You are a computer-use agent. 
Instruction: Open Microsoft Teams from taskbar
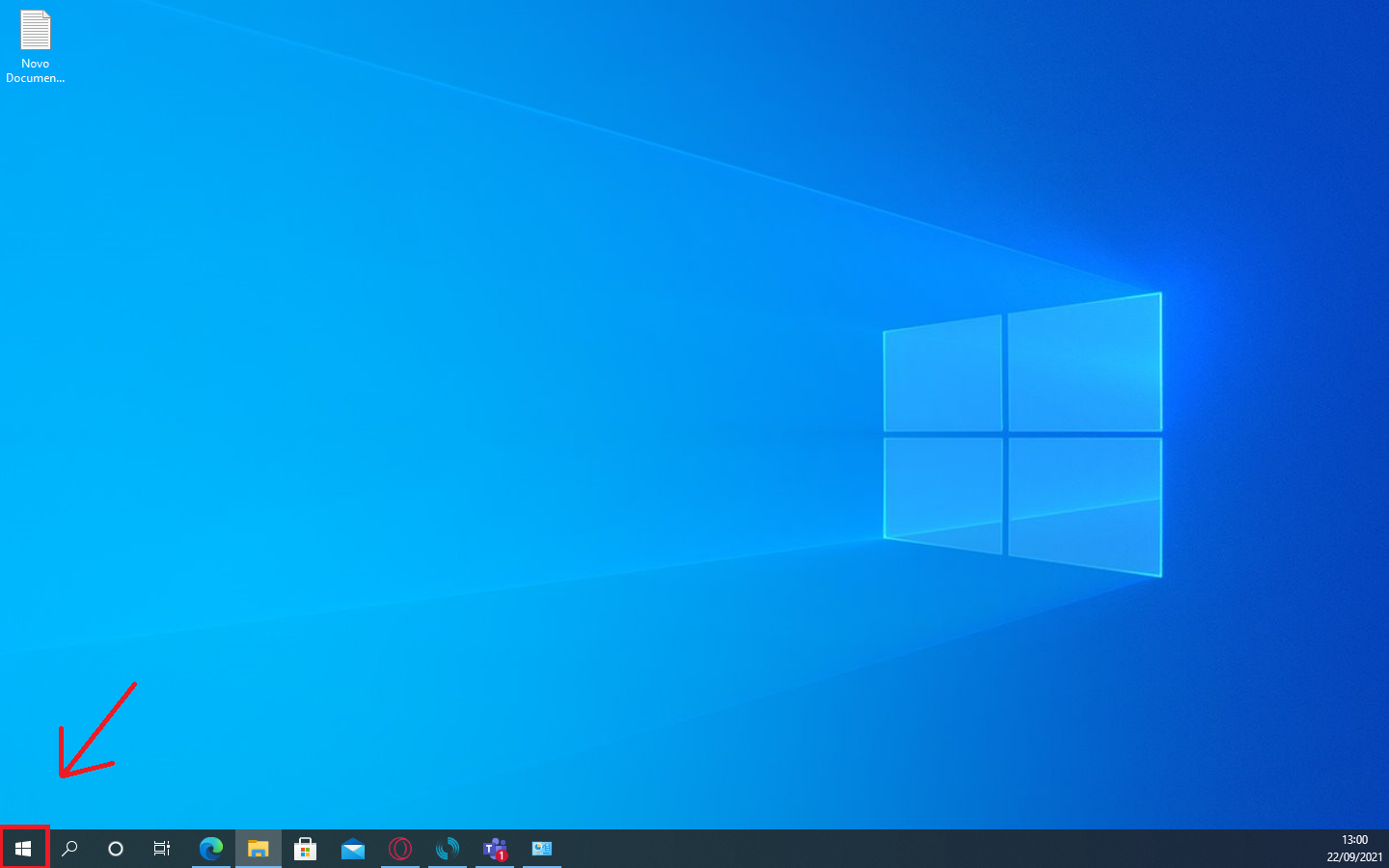(495, 849)
